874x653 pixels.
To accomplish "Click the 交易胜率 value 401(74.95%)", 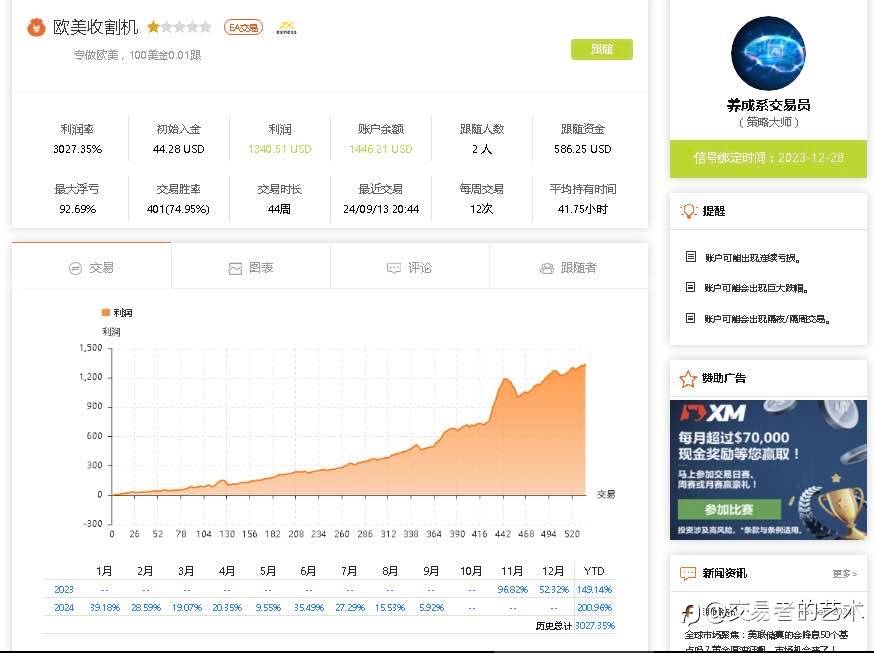I will click(x=178, y=209).
